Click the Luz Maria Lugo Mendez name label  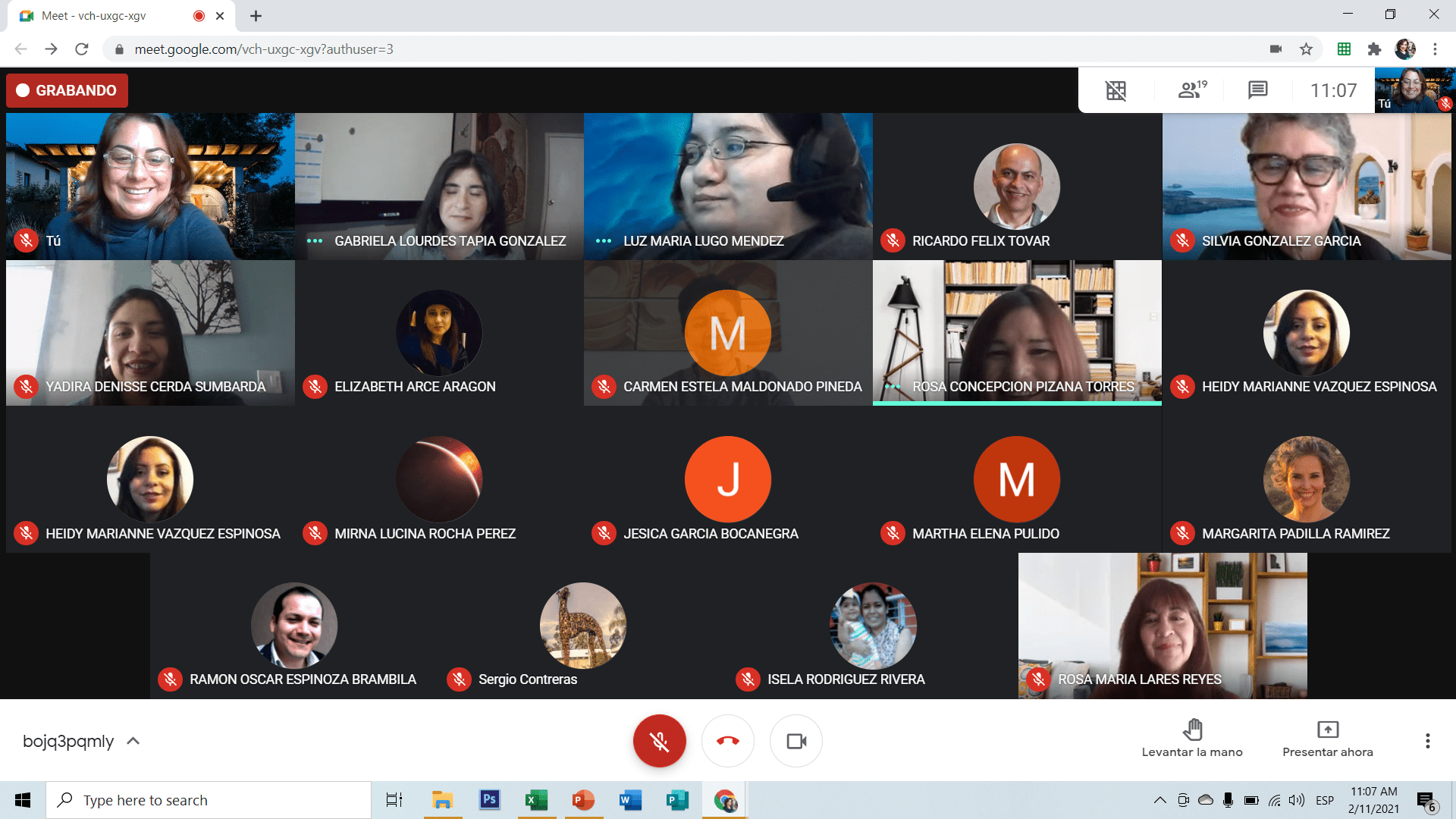(703, 240)
